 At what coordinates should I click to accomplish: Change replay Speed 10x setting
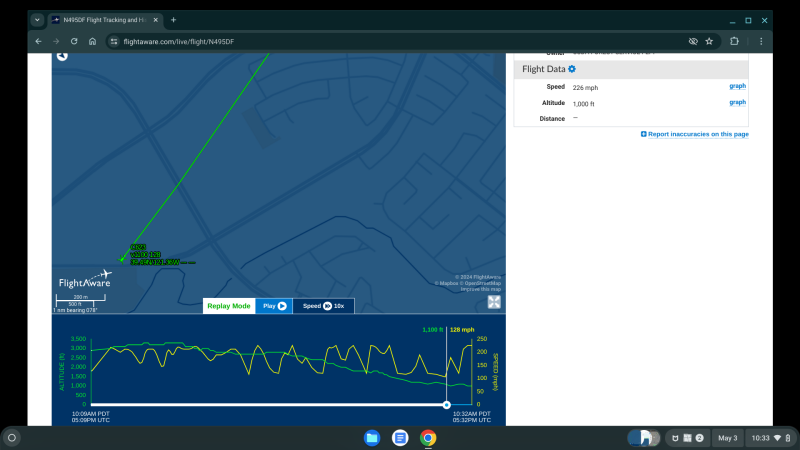[323, 306]
